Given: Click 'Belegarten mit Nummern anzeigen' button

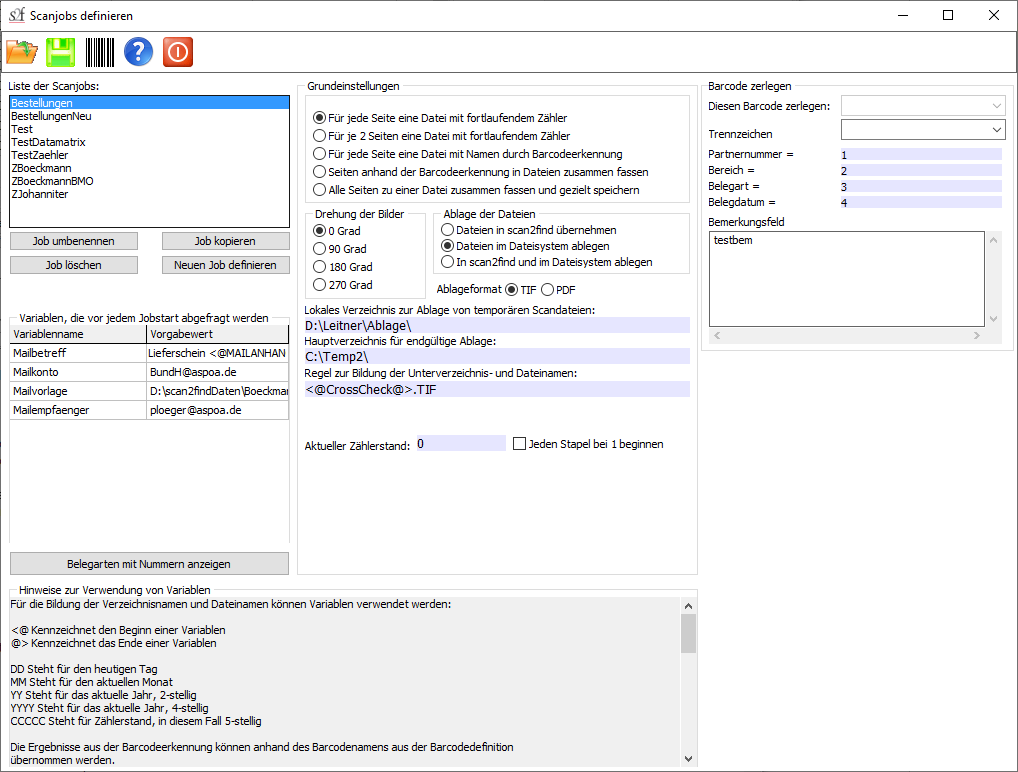Looking at the screenshot, I should [x=149, y=564].
